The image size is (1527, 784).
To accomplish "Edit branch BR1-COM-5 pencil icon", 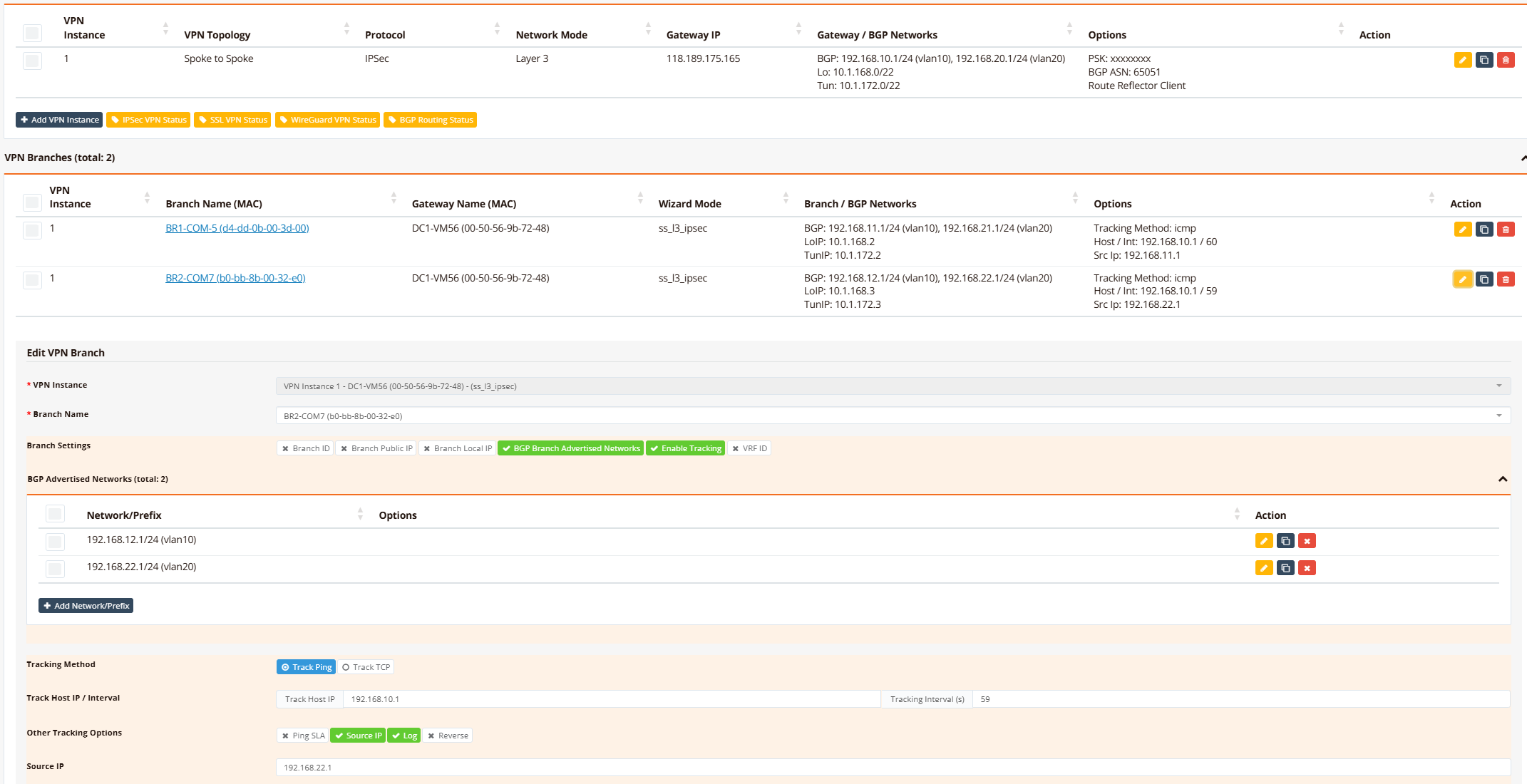I will [1462, 229].
